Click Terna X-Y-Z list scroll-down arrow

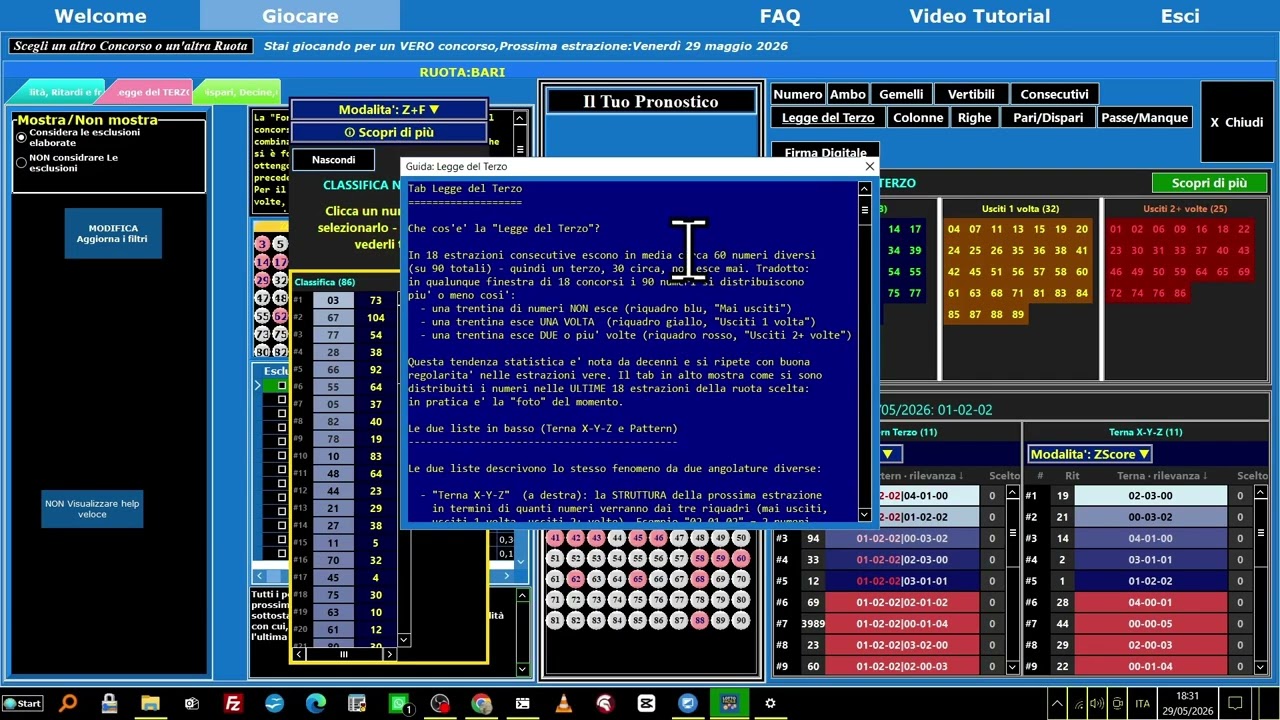tap(1259, 666)
